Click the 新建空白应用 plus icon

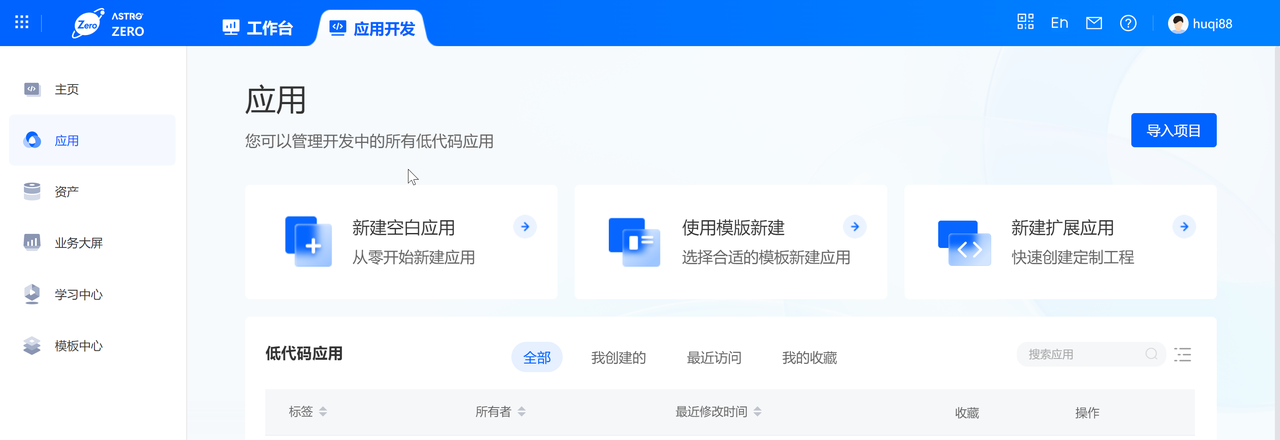coord(308,242)
